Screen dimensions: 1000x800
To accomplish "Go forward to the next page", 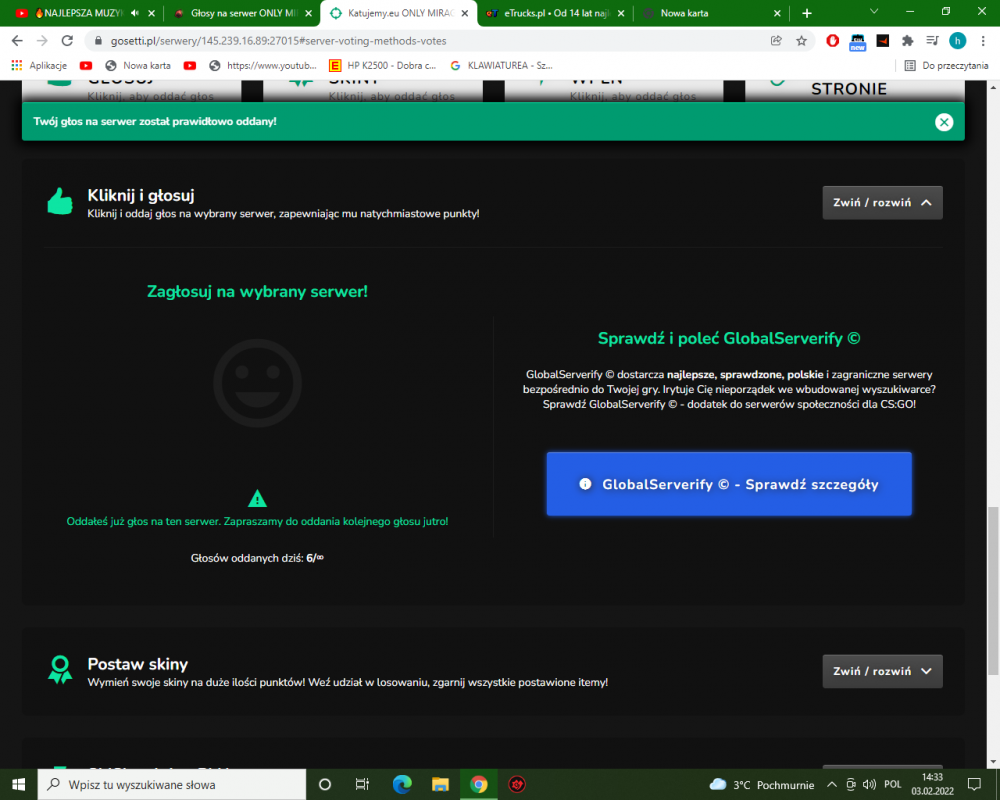I will (42, 41).
